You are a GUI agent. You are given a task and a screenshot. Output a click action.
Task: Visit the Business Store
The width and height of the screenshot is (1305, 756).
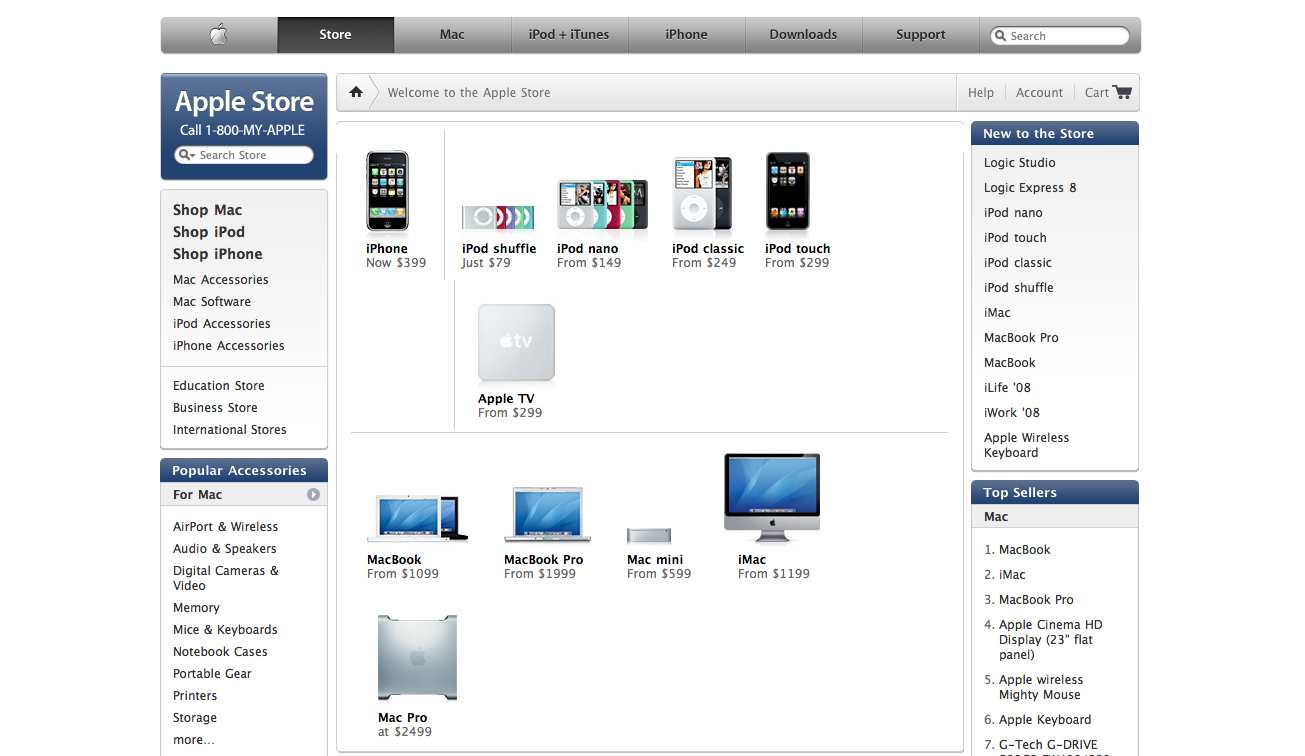[215, 408]
